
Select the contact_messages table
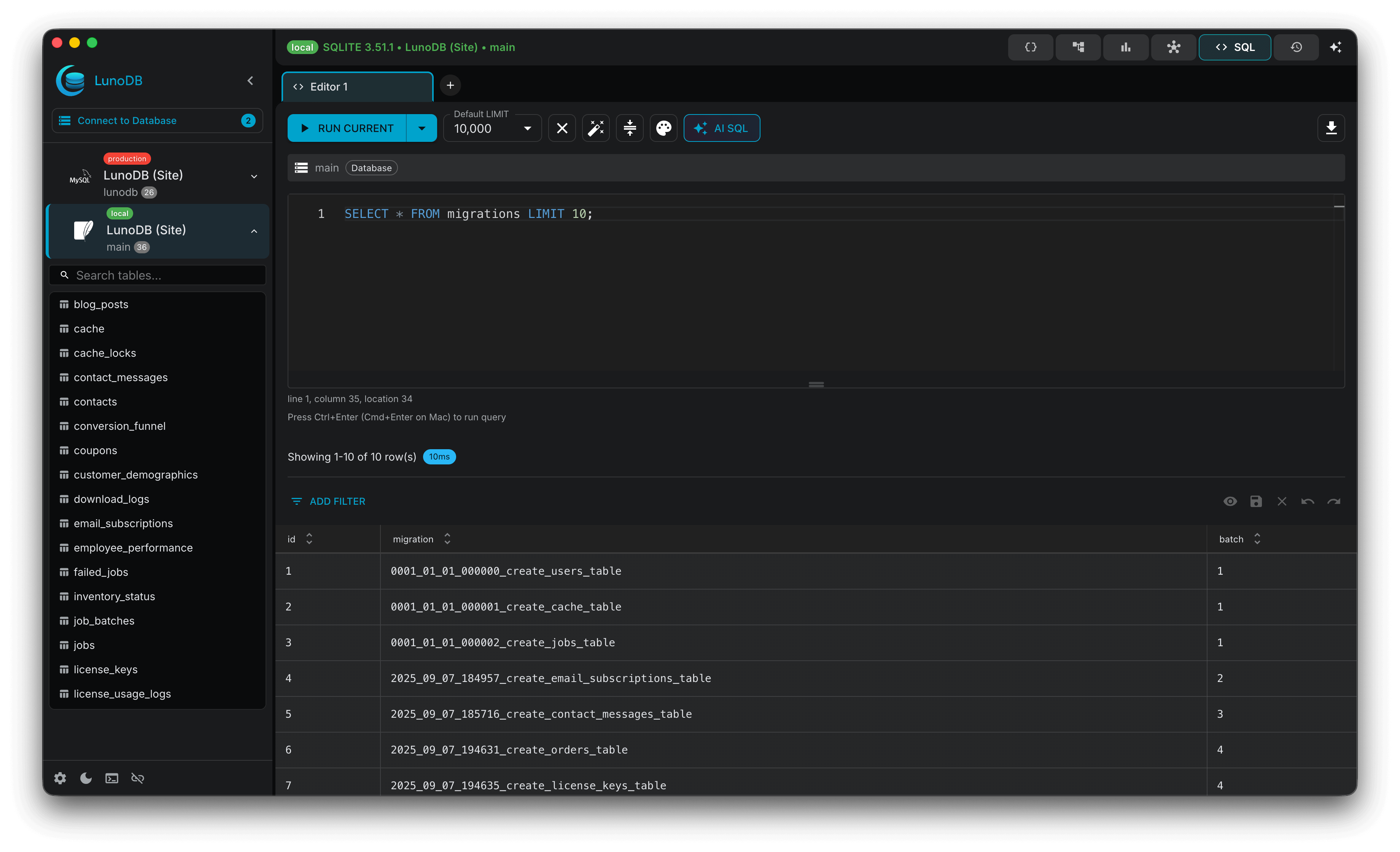coord(121,377)
